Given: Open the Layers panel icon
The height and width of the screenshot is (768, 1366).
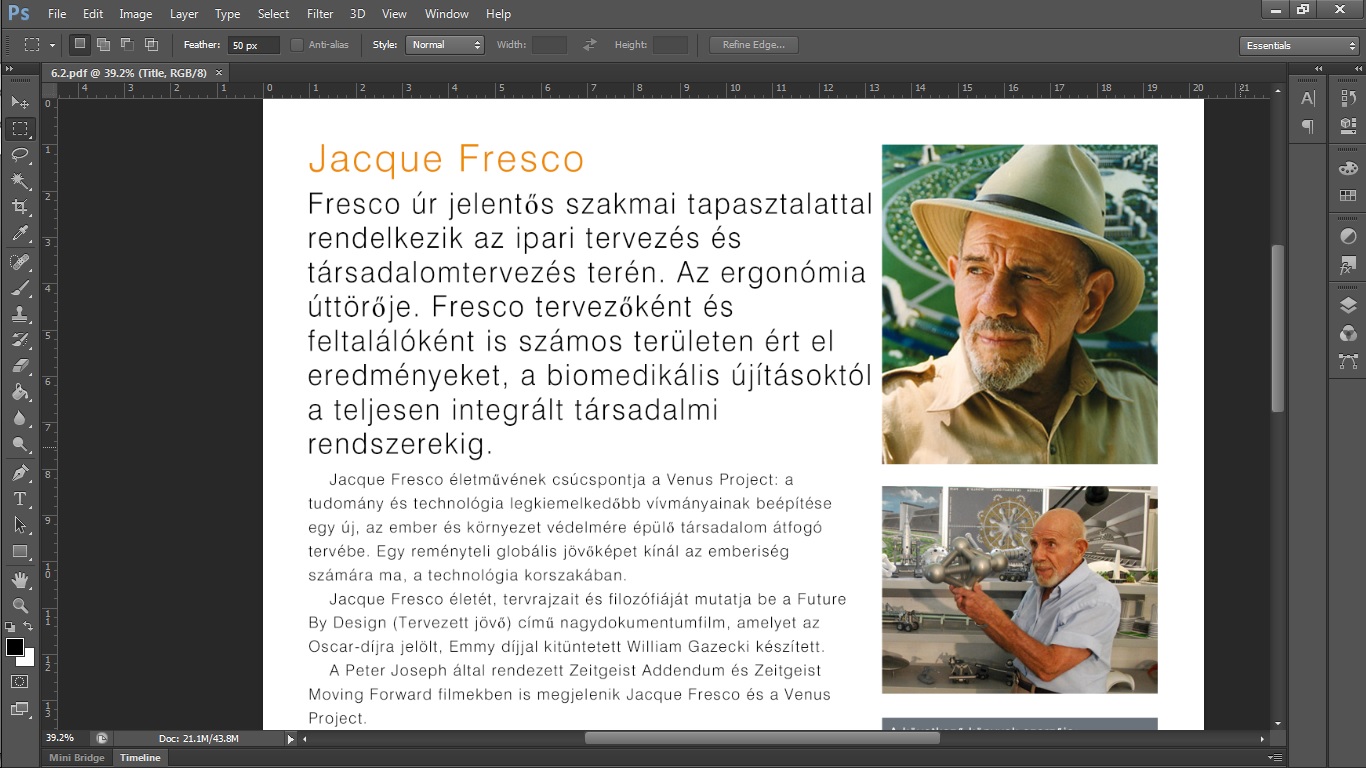Looking at the screenshot, I should [1348, 307].
